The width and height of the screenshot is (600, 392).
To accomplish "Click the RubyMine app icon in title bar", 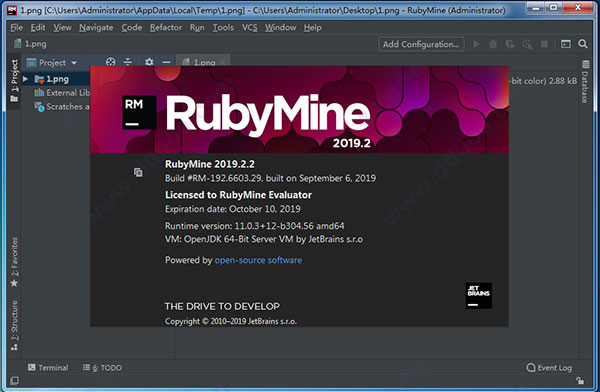I will [12, 10].
